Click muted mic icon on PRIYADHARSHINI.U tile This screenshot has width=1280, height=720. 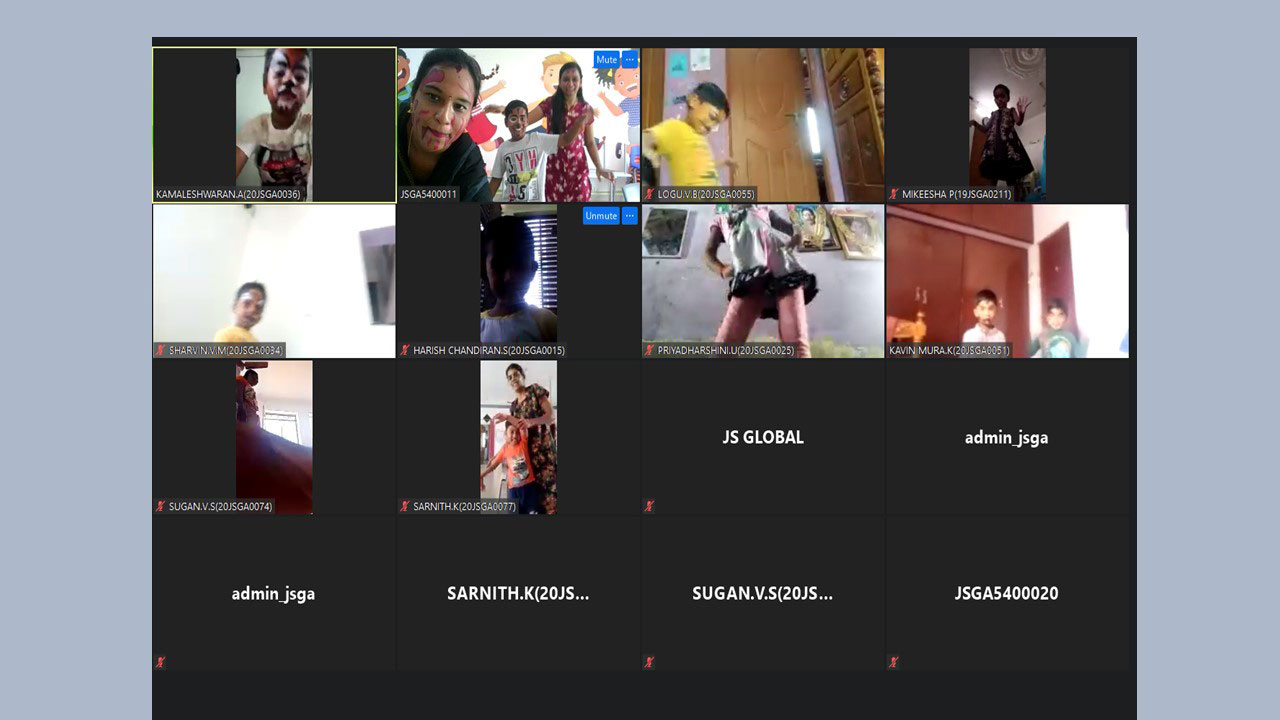pos(649,350)
